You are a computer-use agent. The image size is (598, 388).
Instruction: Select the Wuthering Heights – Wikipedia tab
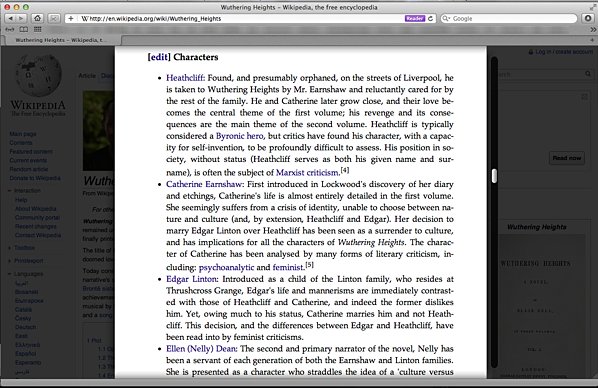[61, 40]
